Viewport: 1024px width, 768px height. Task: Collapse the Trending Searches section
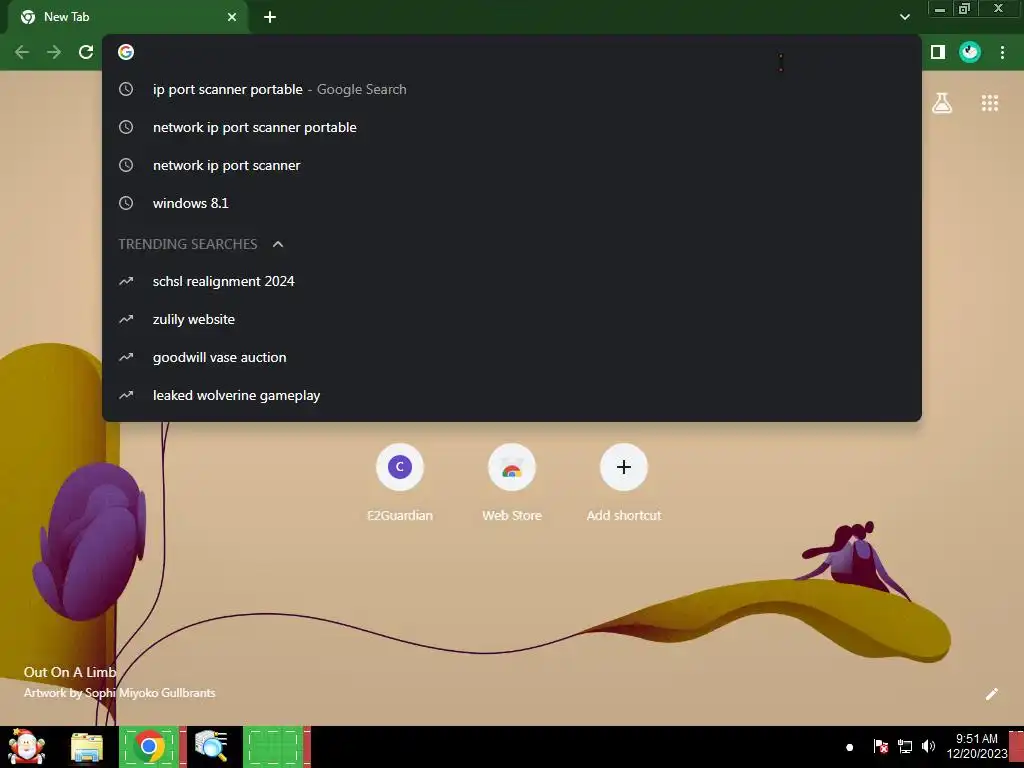[x=278, y=244]
